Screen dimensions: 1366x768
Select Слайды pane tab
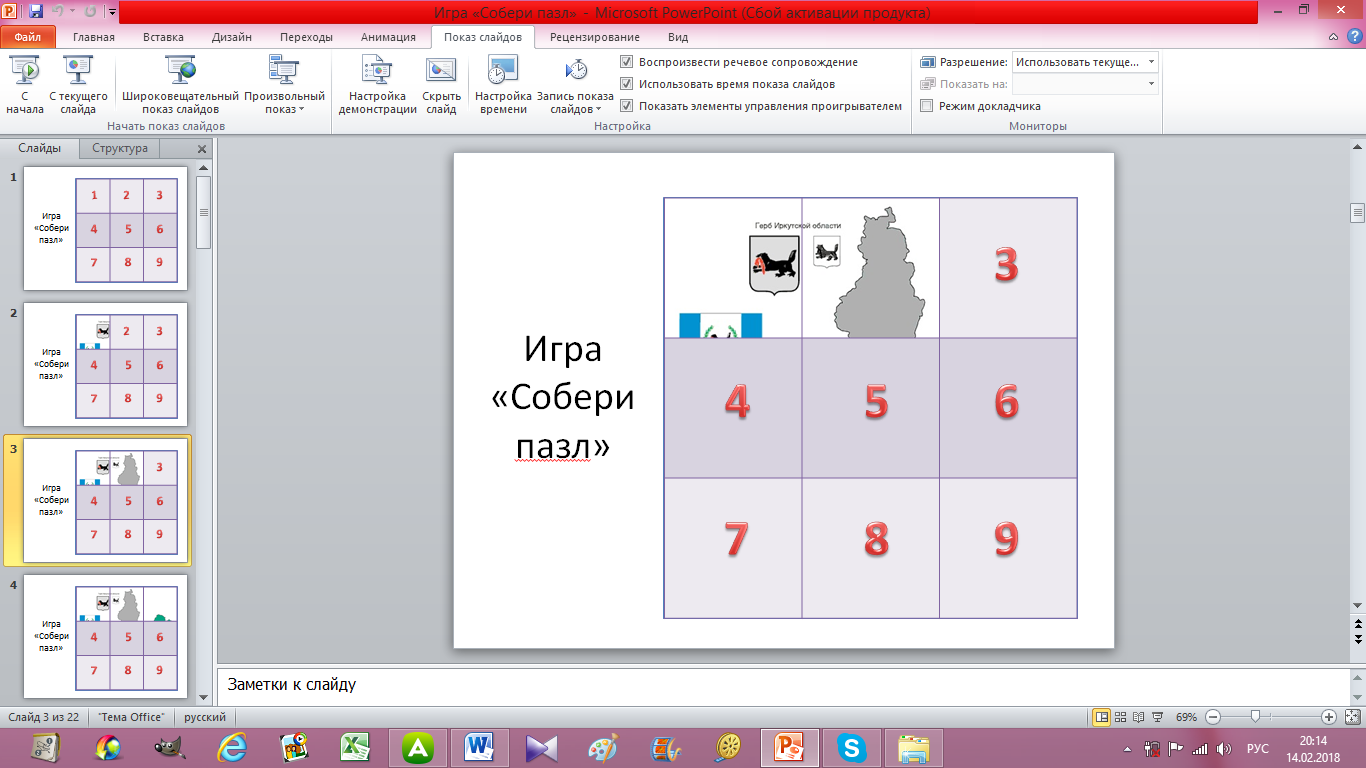pyautogui.click(x=40, y=148)
